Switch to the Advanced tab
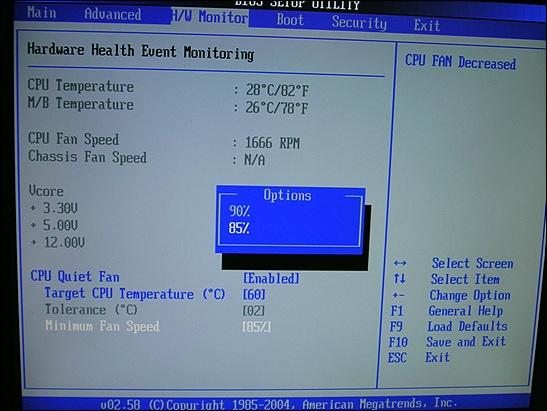The width and height of the screenshot is (547, 411). pyautogui.click(x=113, y=14)
